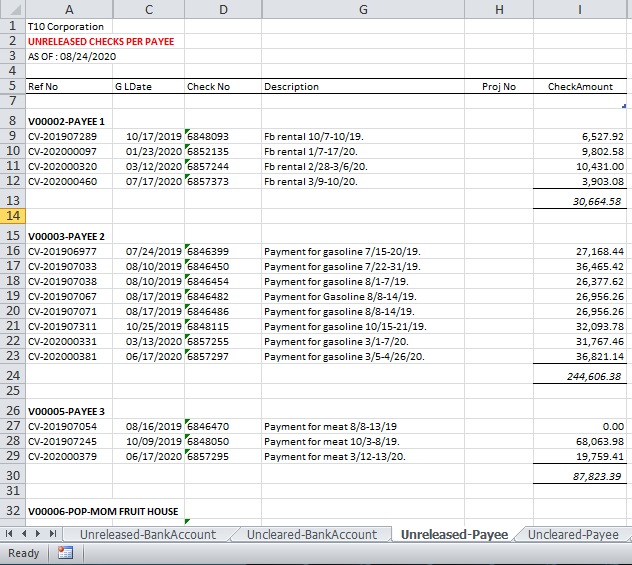Click the T10 Corporation cell
Viewport: 632px width, 565px height.
69,27
